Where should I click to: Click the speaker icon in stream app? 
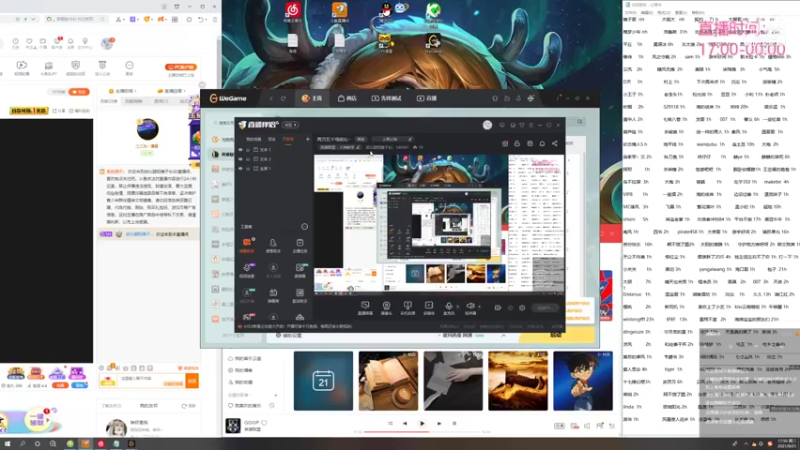click(470, 307)
